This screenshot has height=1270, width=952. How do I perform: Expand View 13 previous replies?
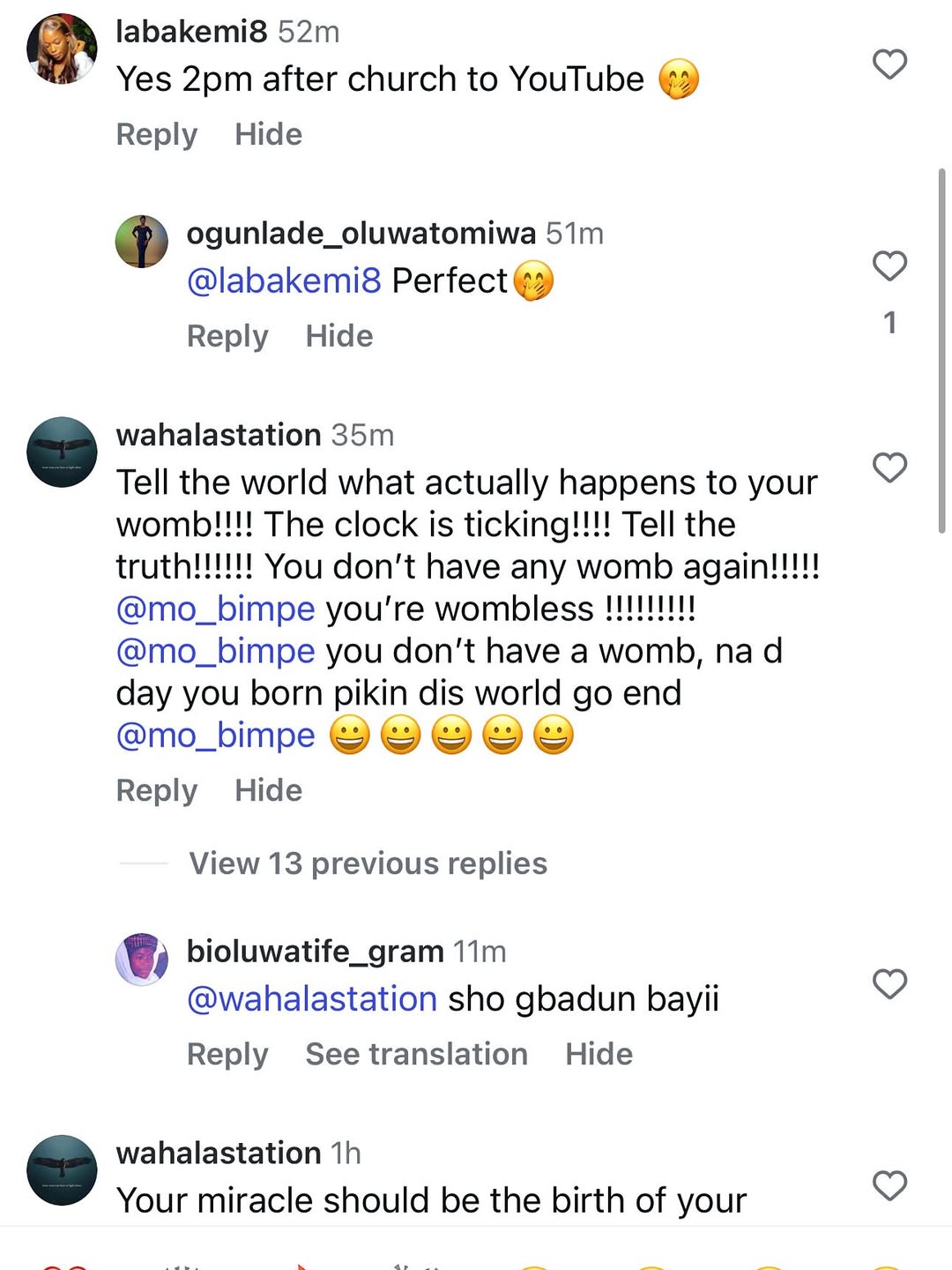[x=368, y=863]
